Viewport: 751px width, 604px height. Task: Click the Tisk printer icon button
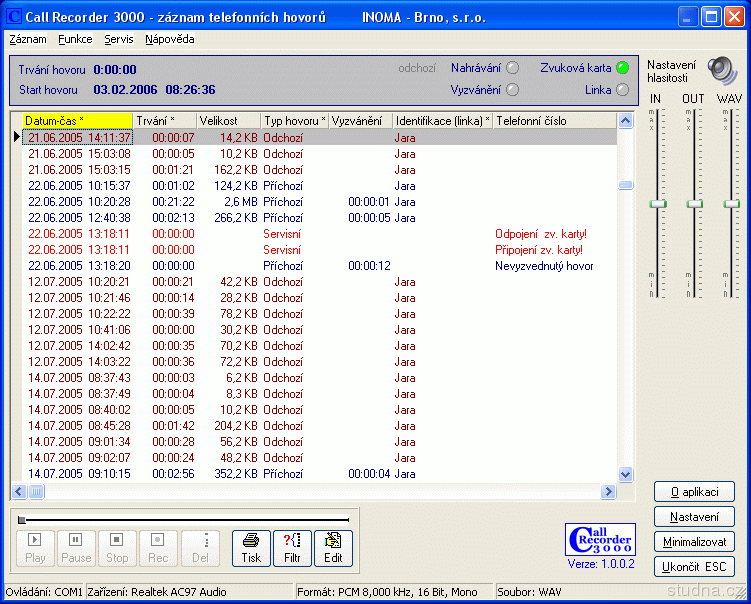(251, 548)
